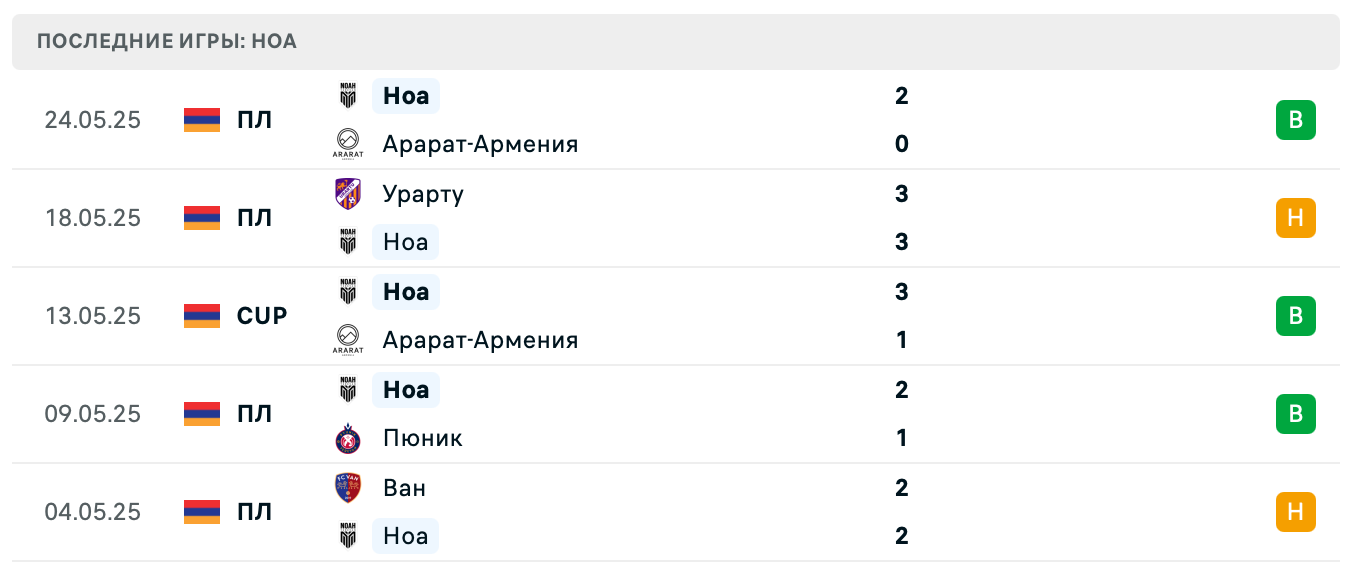Click the CUP competition label
The image size is (1352, 576).
point(260,315)
